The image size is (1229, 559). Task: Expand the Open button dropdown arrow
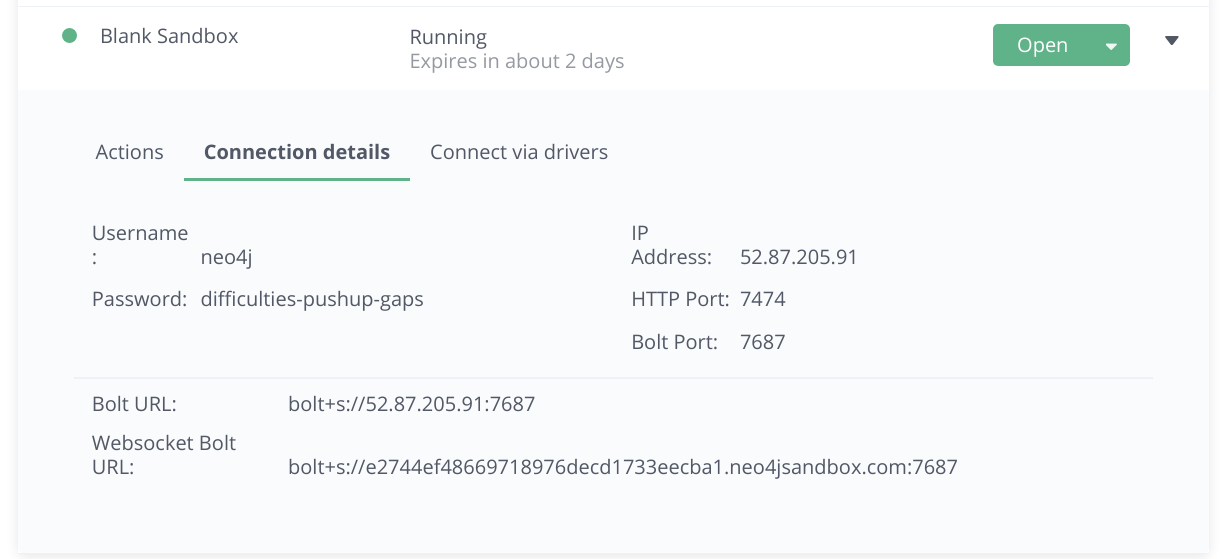pos(1110,46)
